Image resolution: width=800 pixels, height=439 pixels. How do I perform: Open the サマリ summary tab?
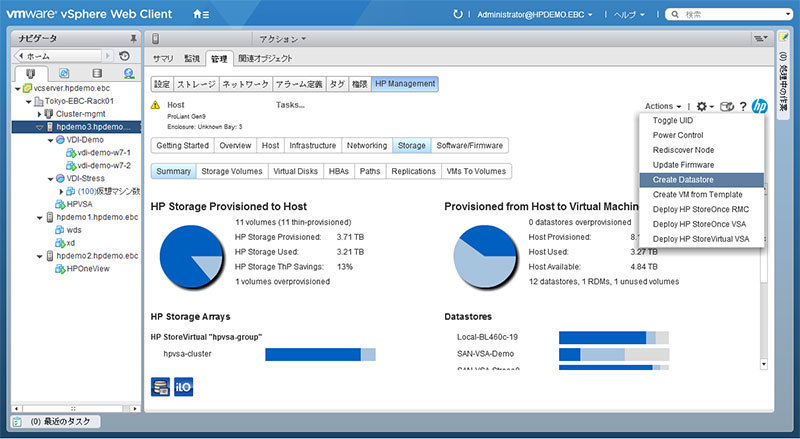tap(163, 59)
